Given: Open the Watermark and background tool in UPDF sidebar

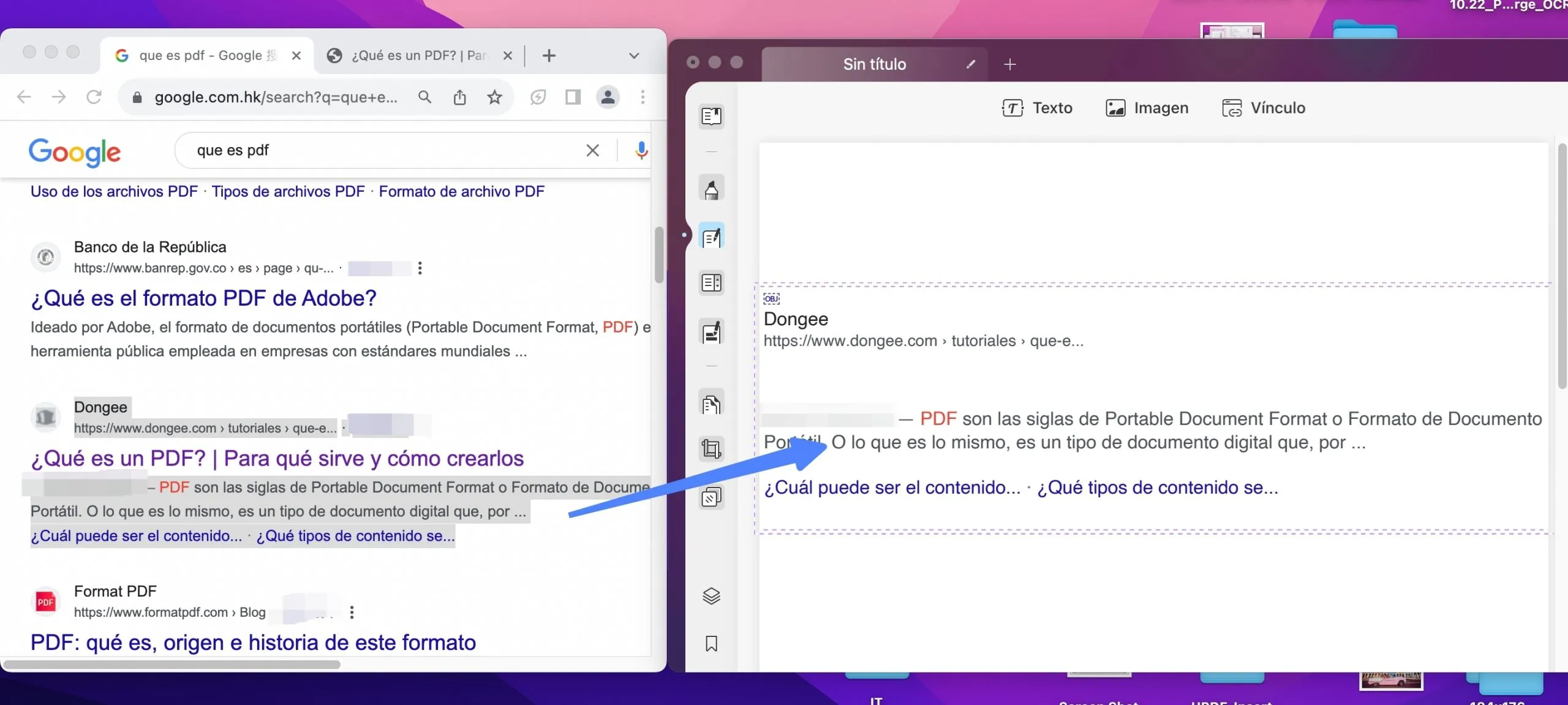Looking at the screenshot, I should (x=711, y=497).
